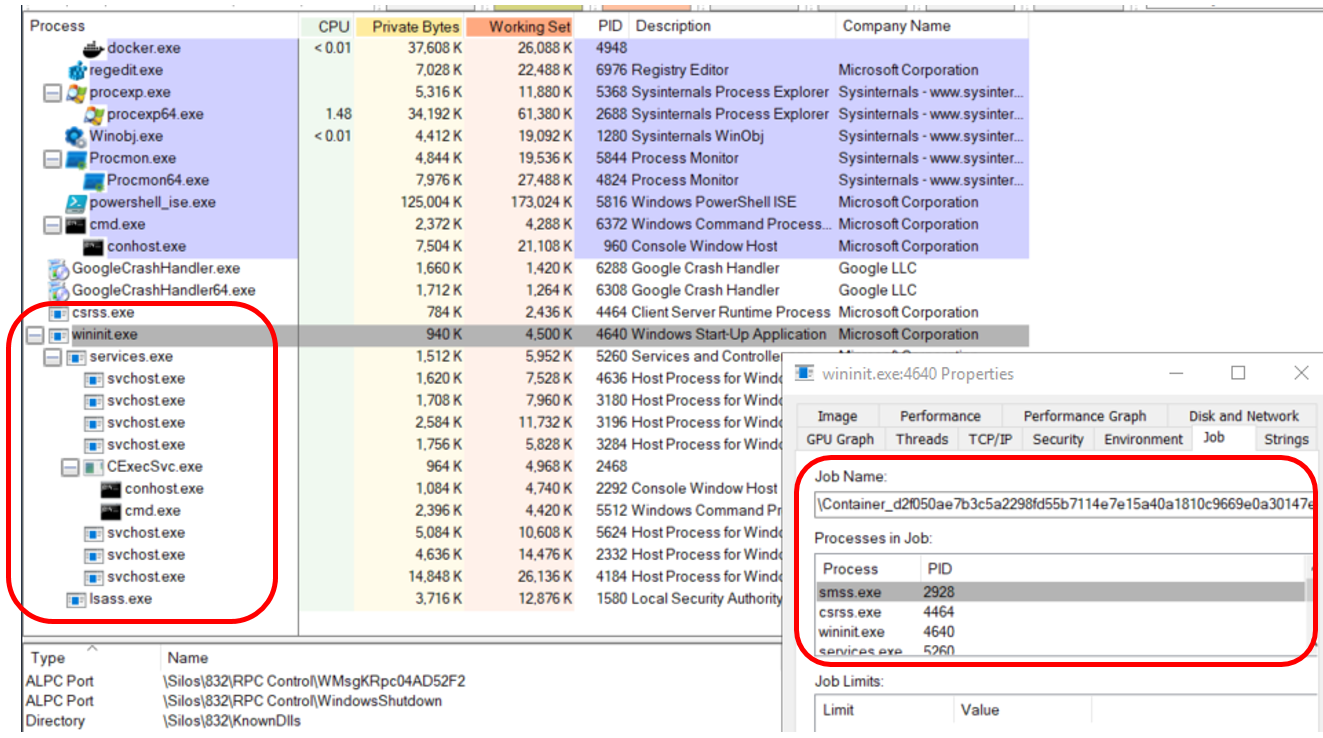Switch to the Threads tab
Screen dimensions: 1323x738
click(x=921, y=438)
